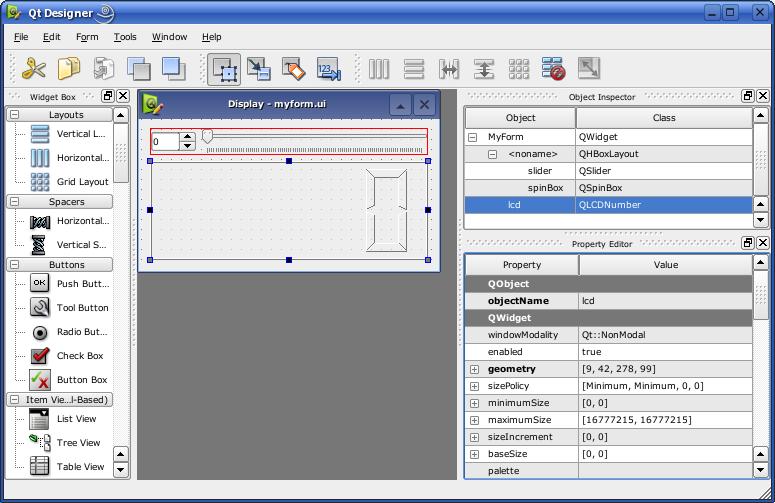Click the Cut scissors toolbar icon
This screenshot has height=503, width=775.
click(34, 69)
